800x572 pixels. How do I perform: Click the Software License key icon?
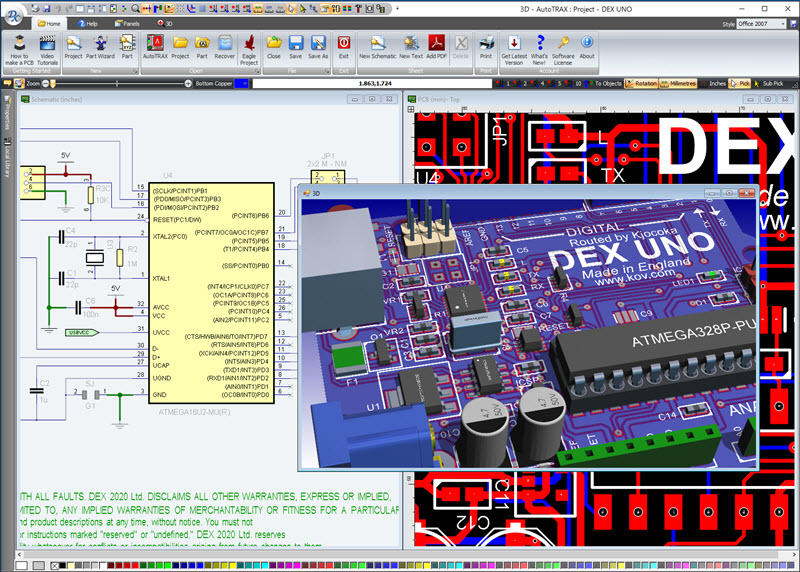(x=563, y=50)
